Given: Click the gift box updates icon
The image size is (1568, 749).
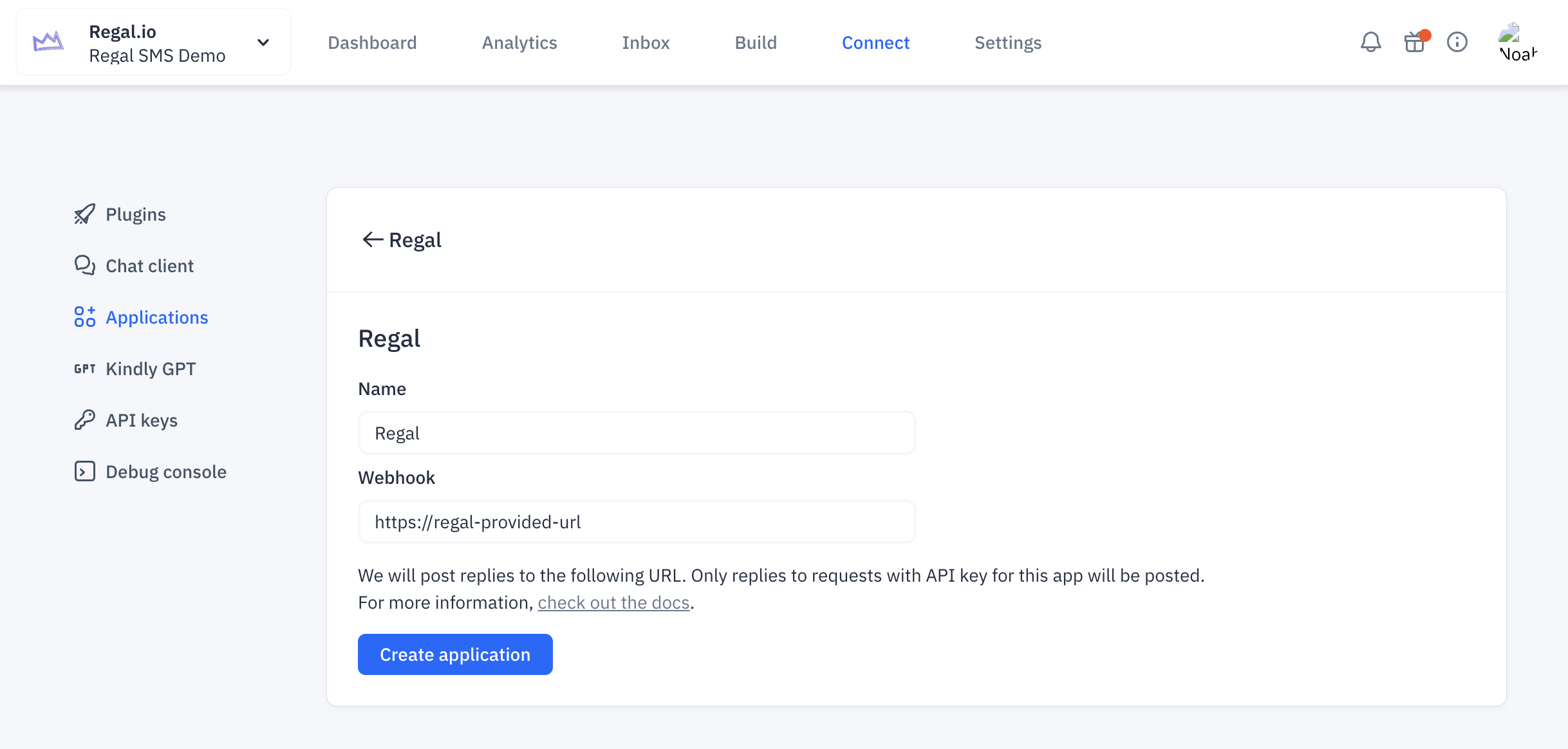Looking at the screenshot, I should [1415, 42].
